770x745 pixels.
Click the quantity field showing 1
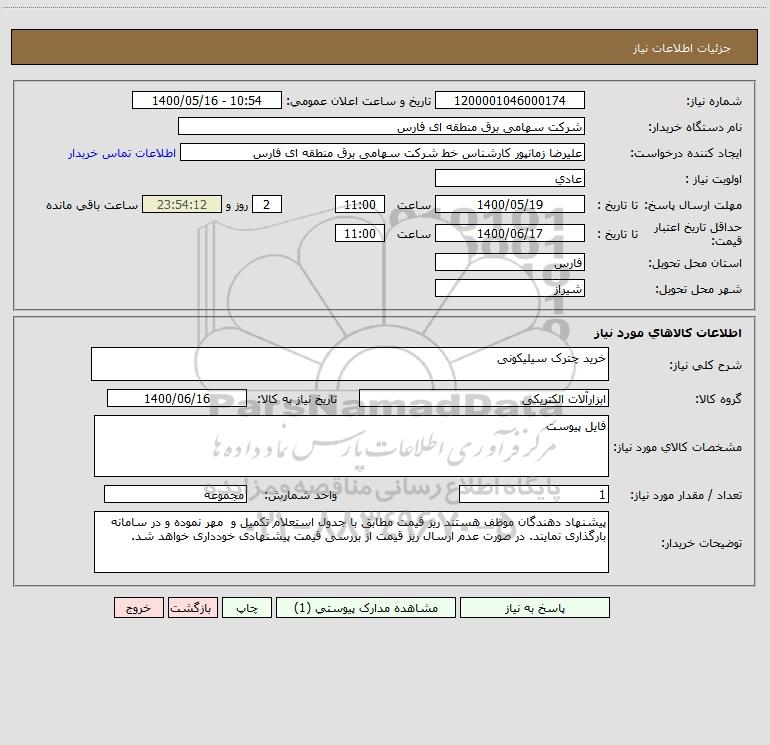pyautogui.click(x=534, y=495)
